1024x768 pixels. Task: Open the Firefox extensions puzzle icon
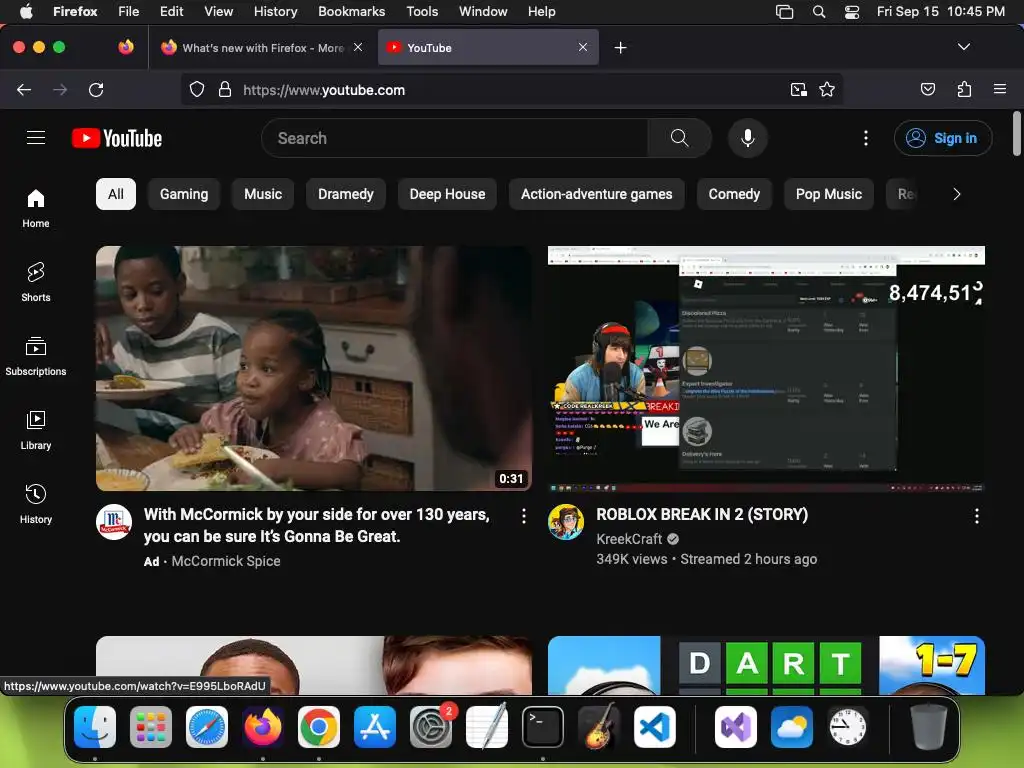click(x=964, y=89)
